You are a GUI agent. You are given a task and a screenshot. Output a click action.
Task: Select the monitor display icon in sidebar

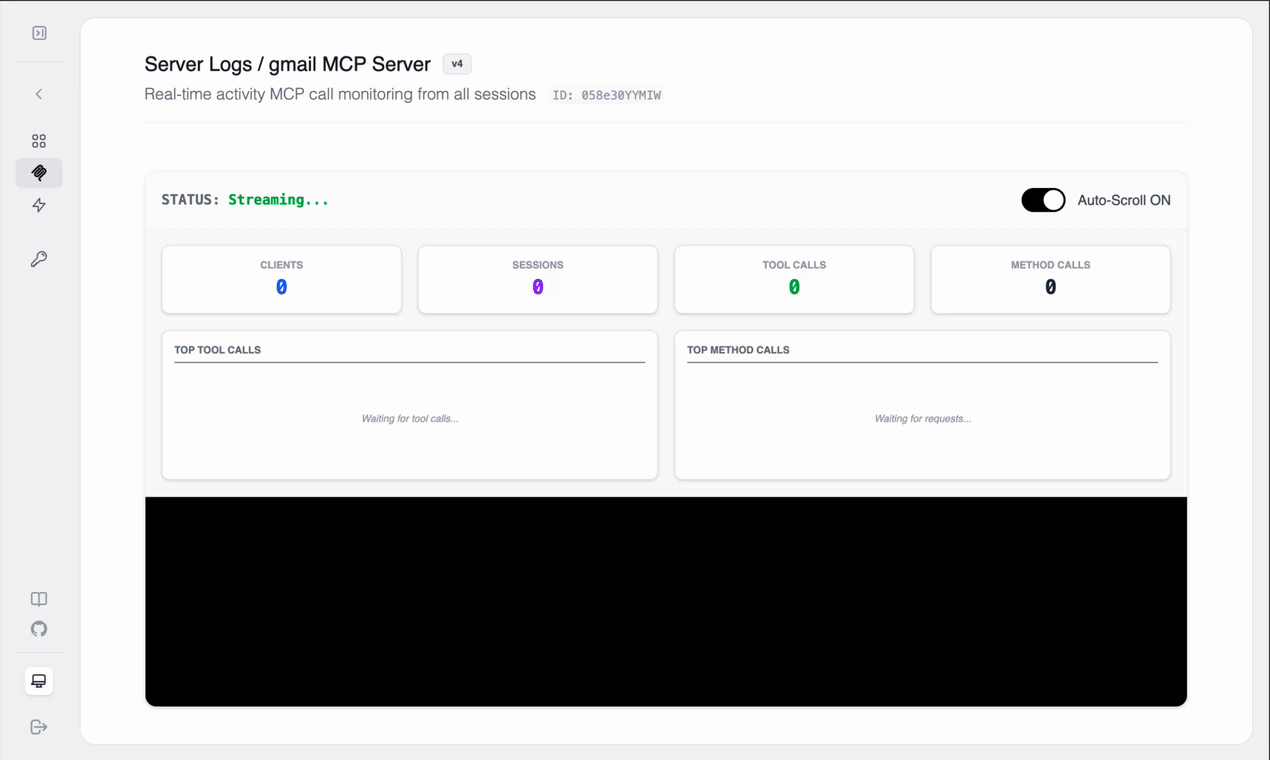38,680
